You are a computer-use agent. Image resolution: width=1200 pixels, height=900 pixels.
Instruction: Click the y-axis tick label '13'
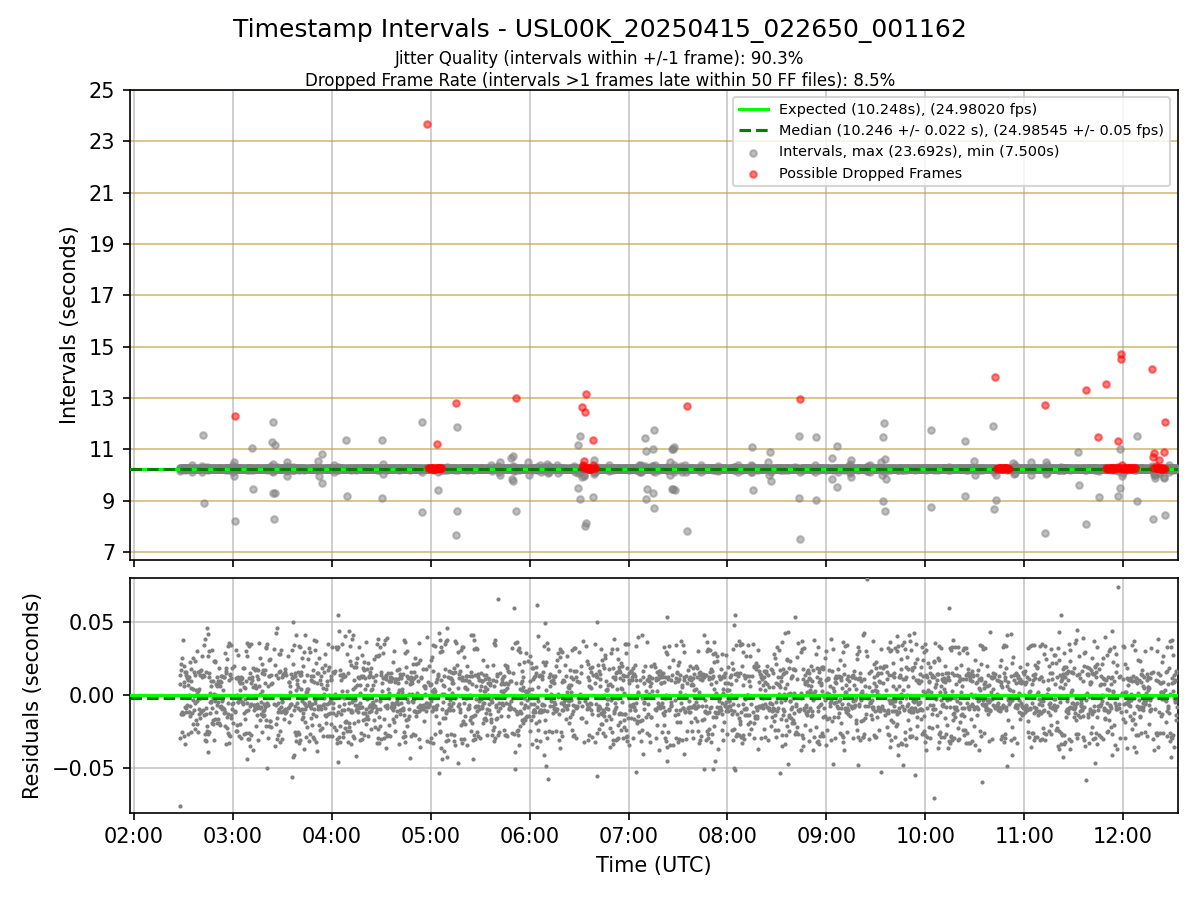[101, 398]
